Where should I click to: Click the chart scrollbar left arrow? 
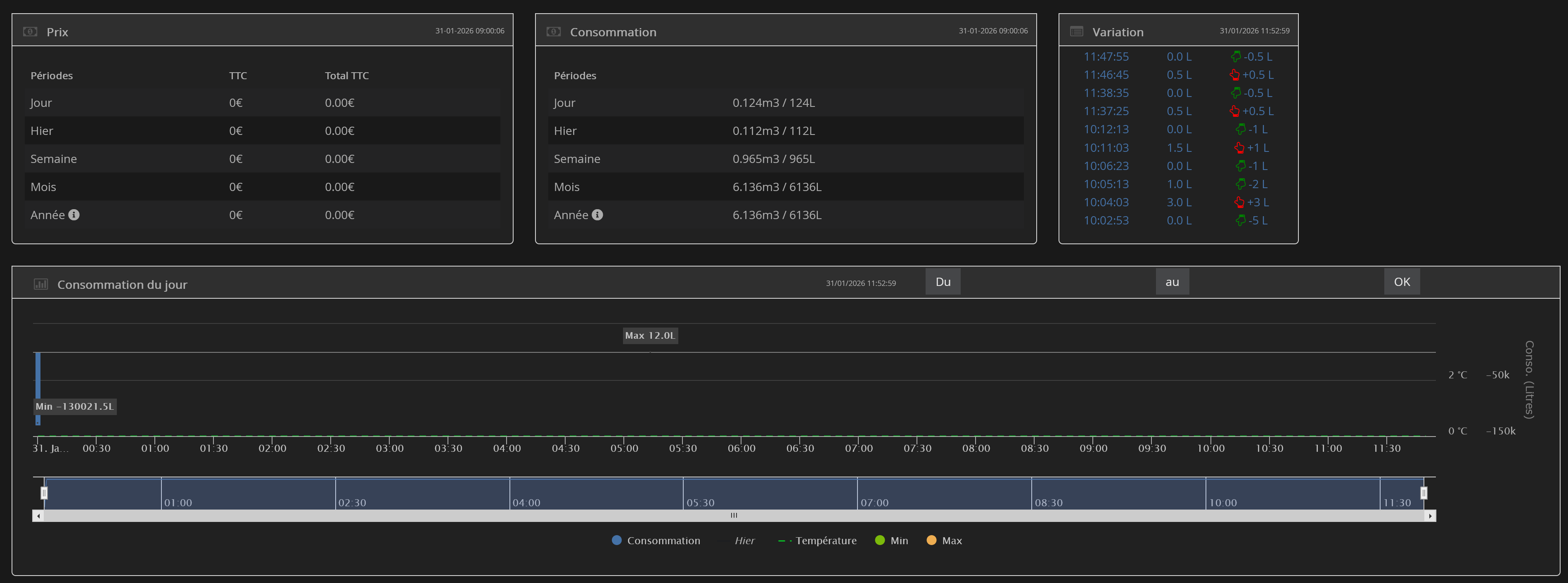pyautogui.click(x=38, y=516)
